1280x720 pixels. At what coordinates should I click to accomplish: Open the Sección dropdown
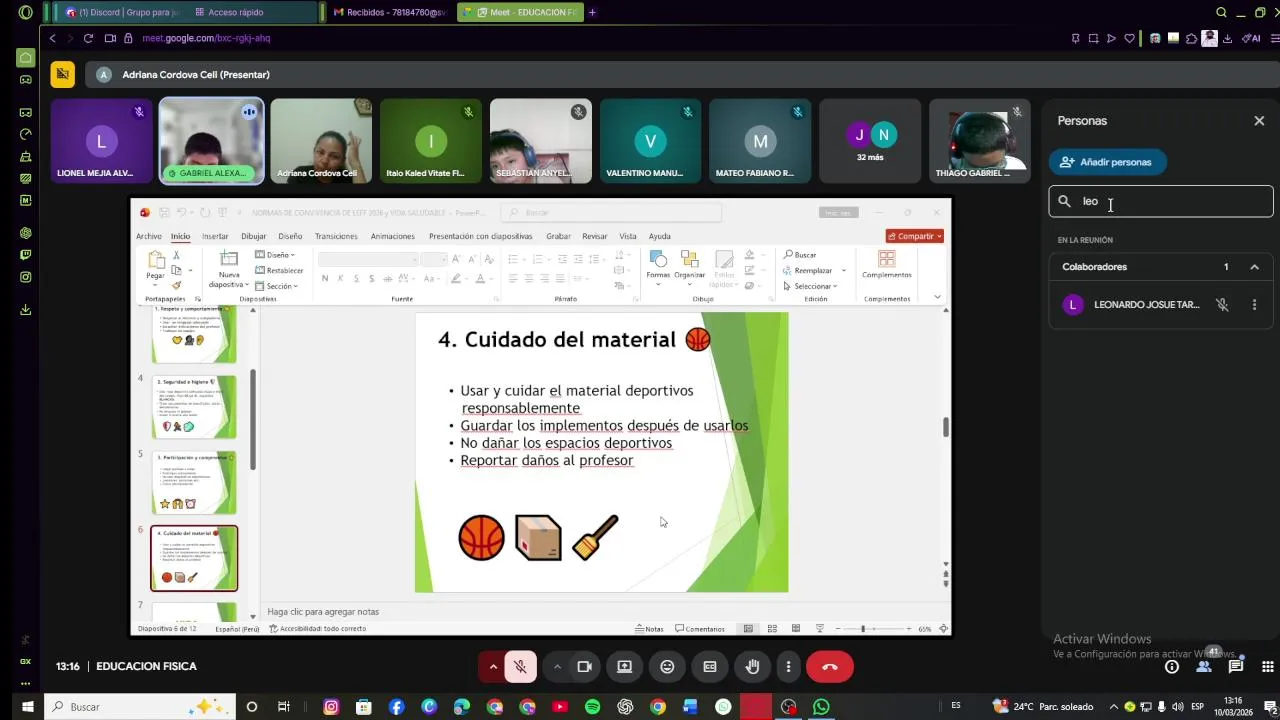click(x=275, y=286)
